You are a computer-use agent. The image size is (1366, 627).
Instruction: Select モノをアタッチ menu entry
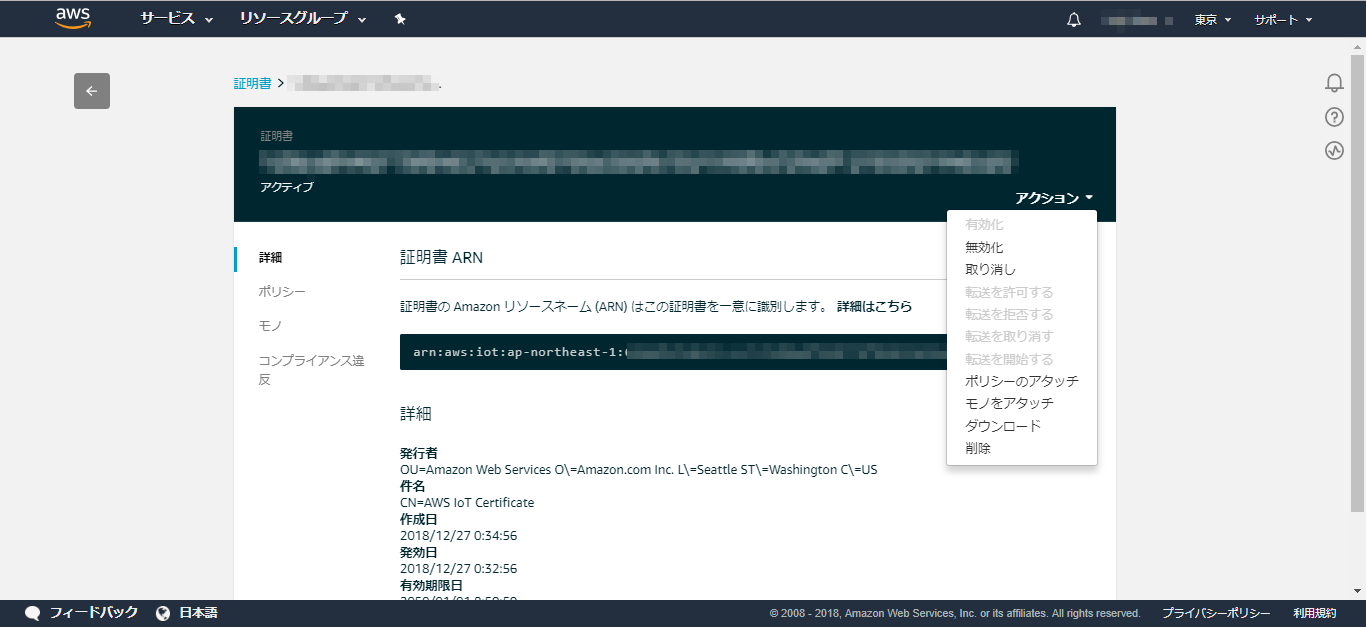[1009, 403]
